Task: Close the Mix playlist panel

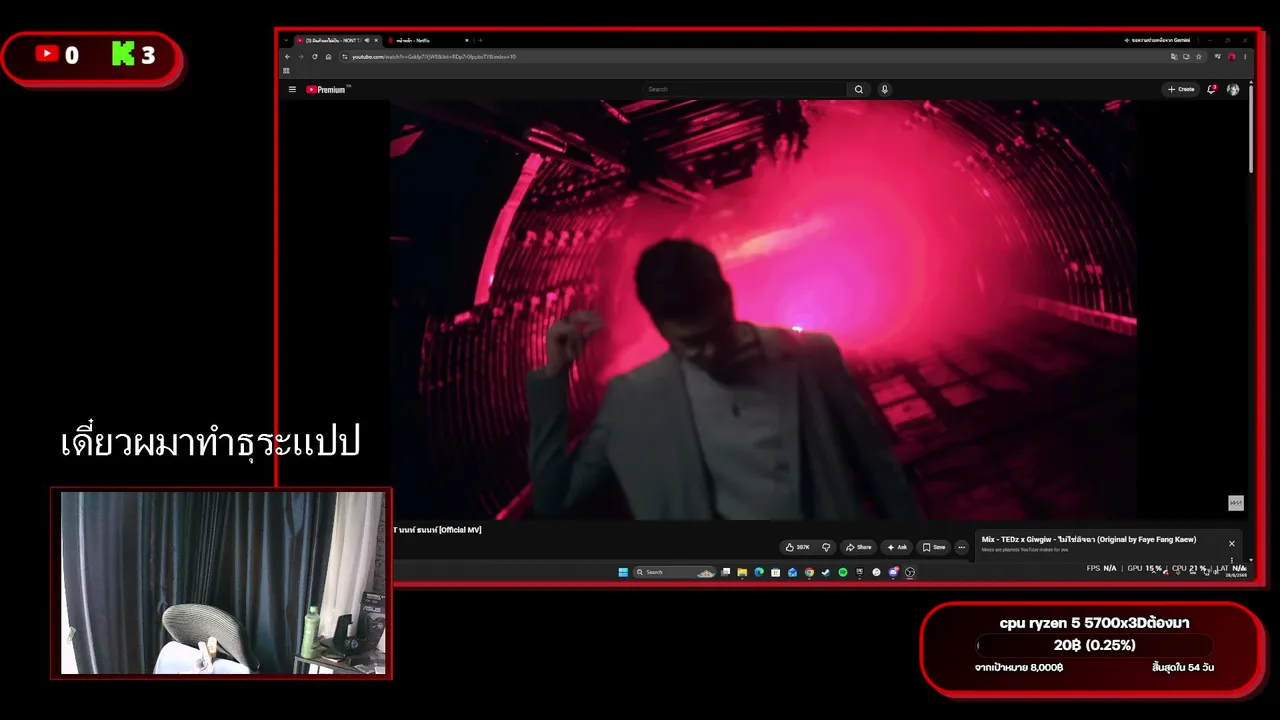Action: point(1232,543)
